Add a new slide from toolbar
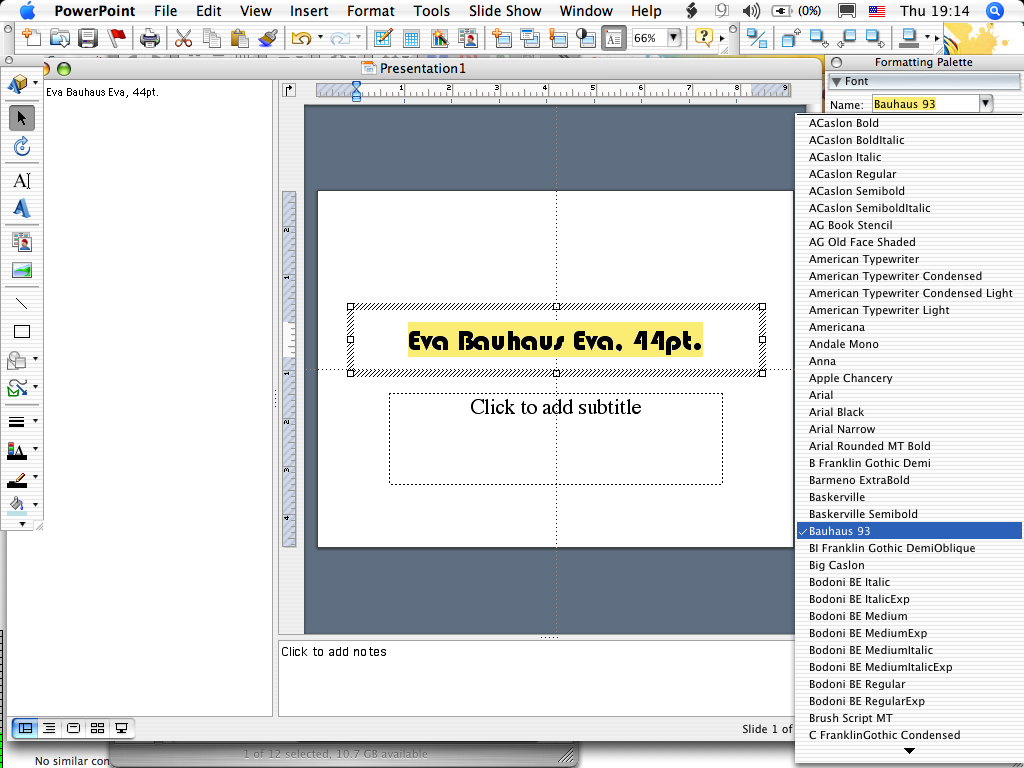This screenshot has height=768, width=1024. pyautogui.click(x=501, y=38)
